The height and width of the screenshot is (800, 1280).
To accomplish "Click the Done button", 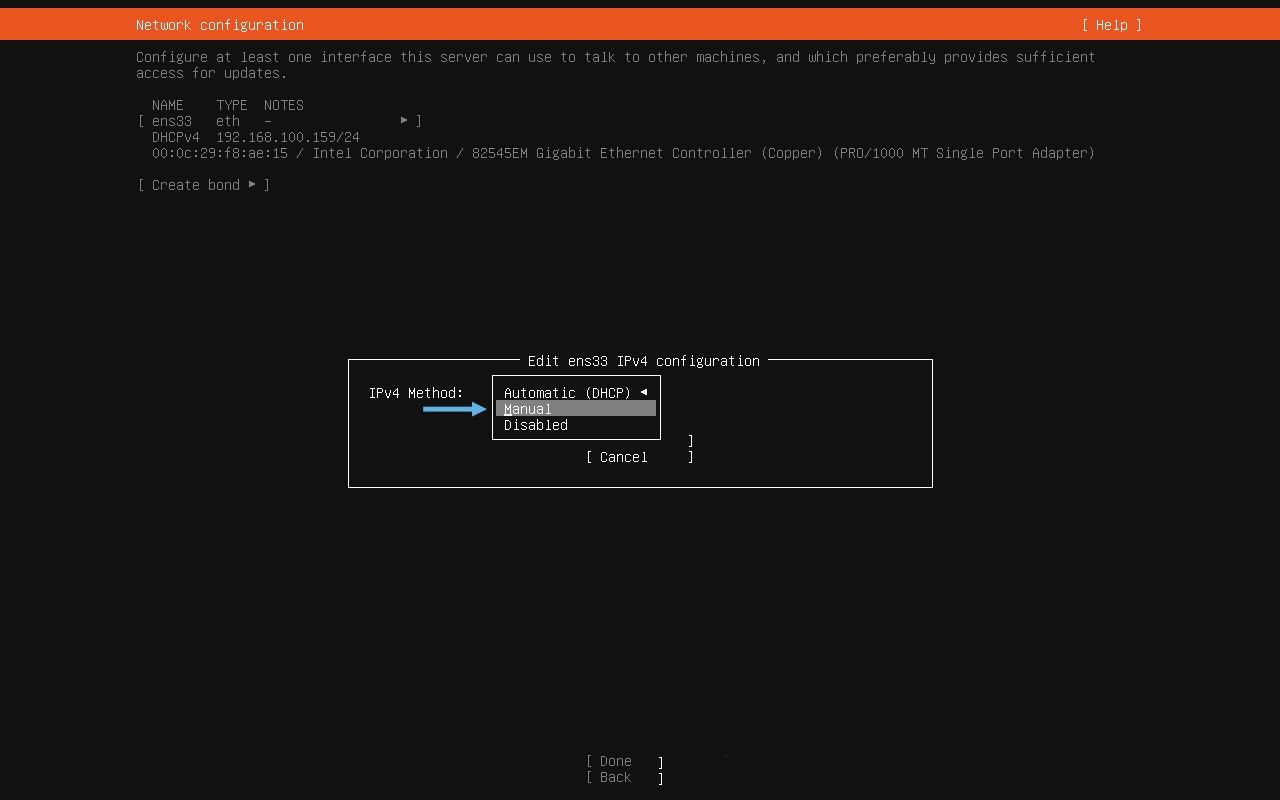I will [x=614, y=761].
